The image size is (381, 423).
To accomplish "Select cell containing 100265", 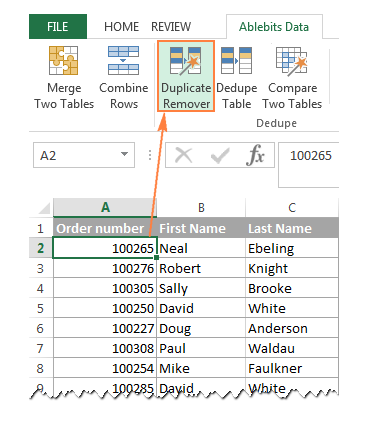I will click(105, 248).
